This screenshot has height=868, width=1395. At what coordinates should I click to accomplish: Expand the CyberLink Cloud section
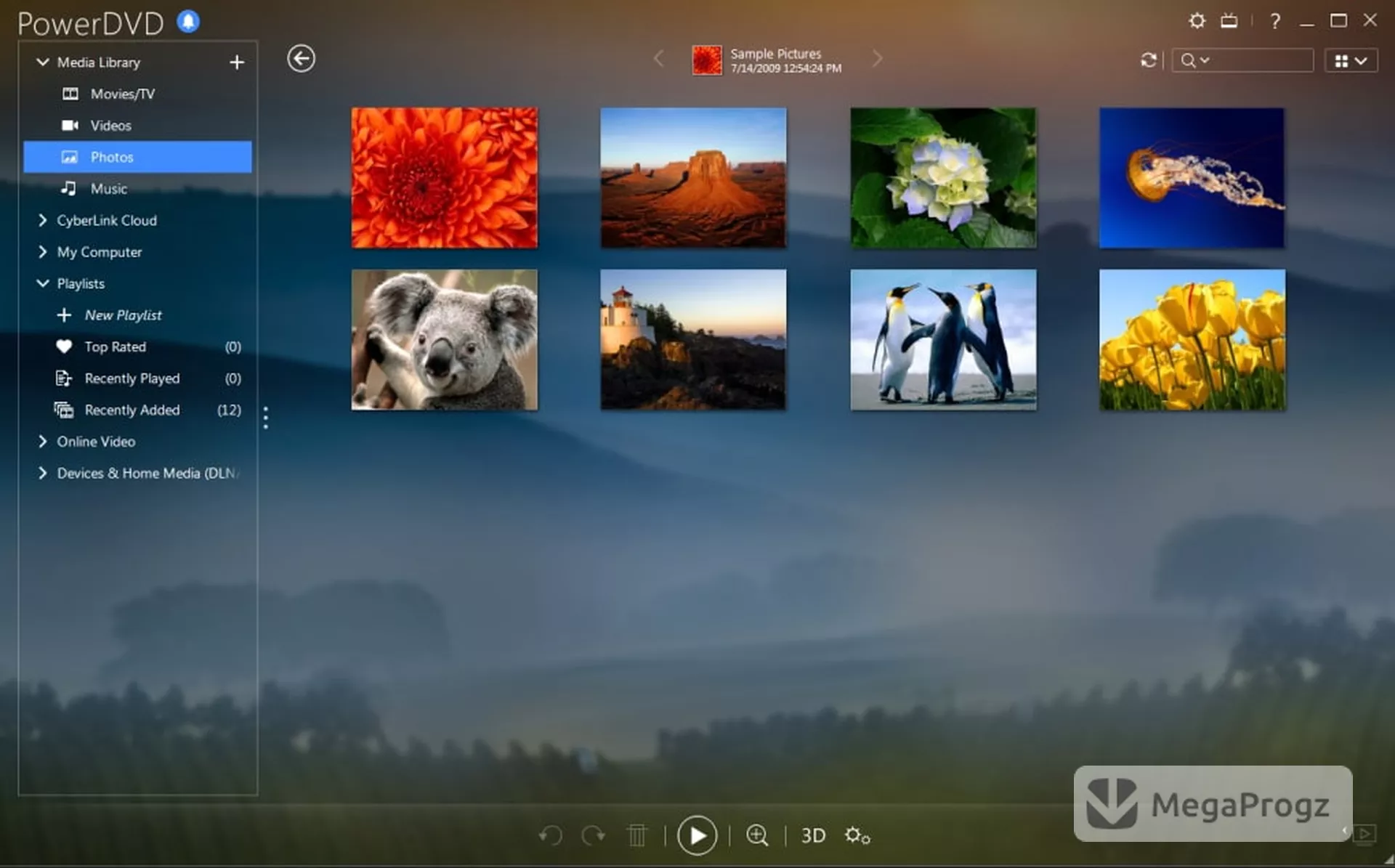42,220
